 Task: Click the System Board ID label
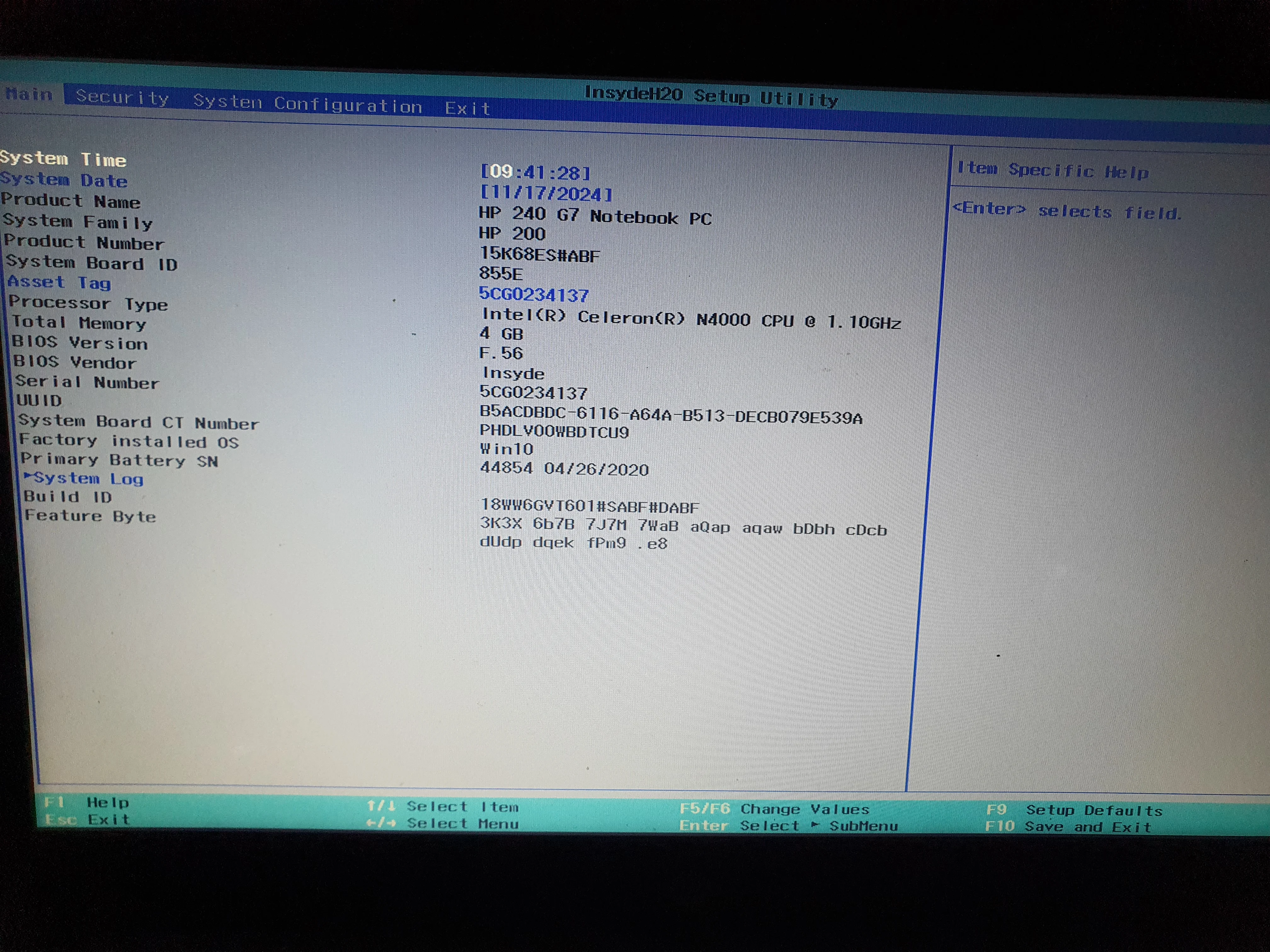[x=92, y=263]
